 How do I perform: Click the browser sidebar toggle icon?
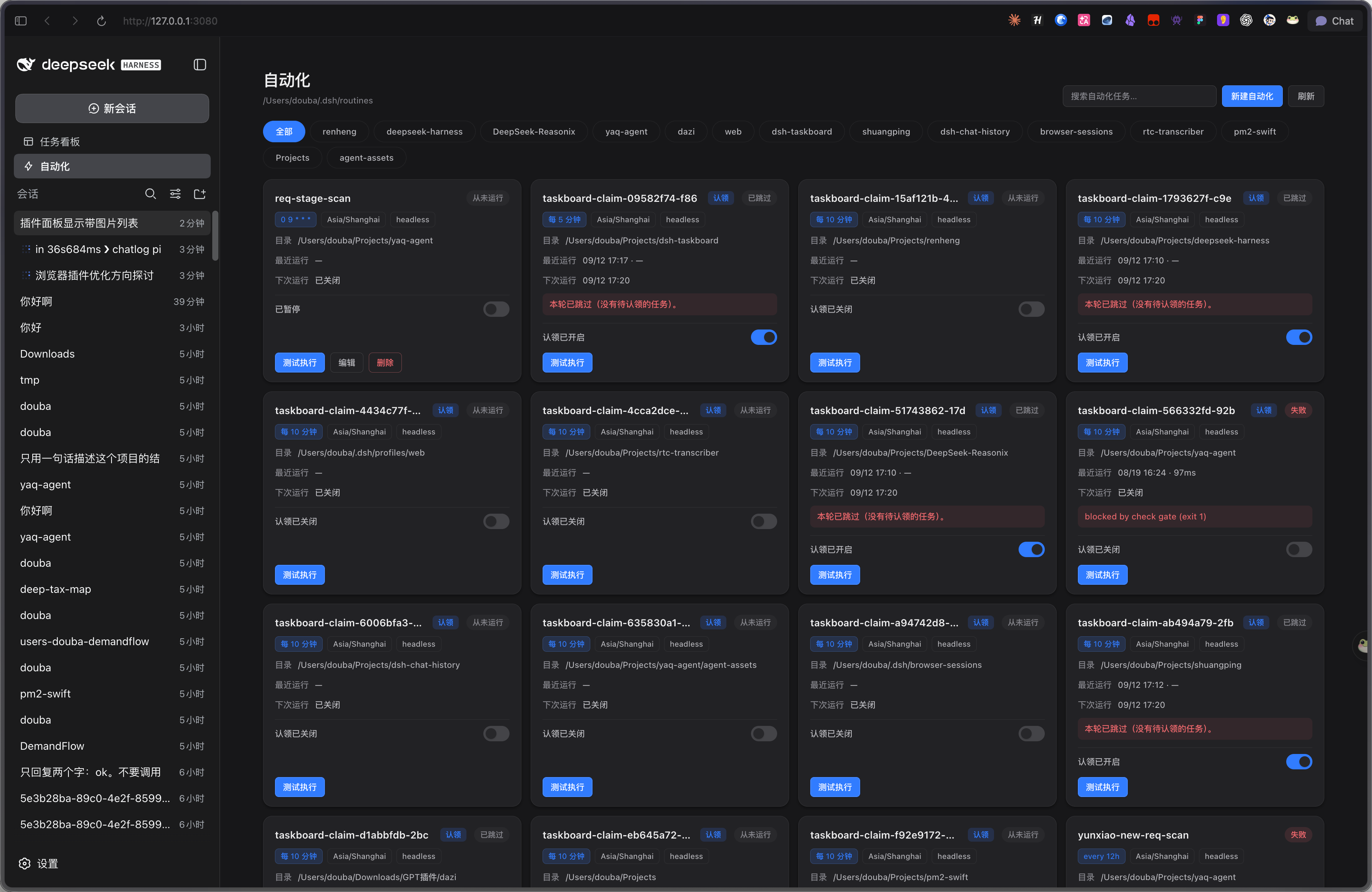point(21,21)
